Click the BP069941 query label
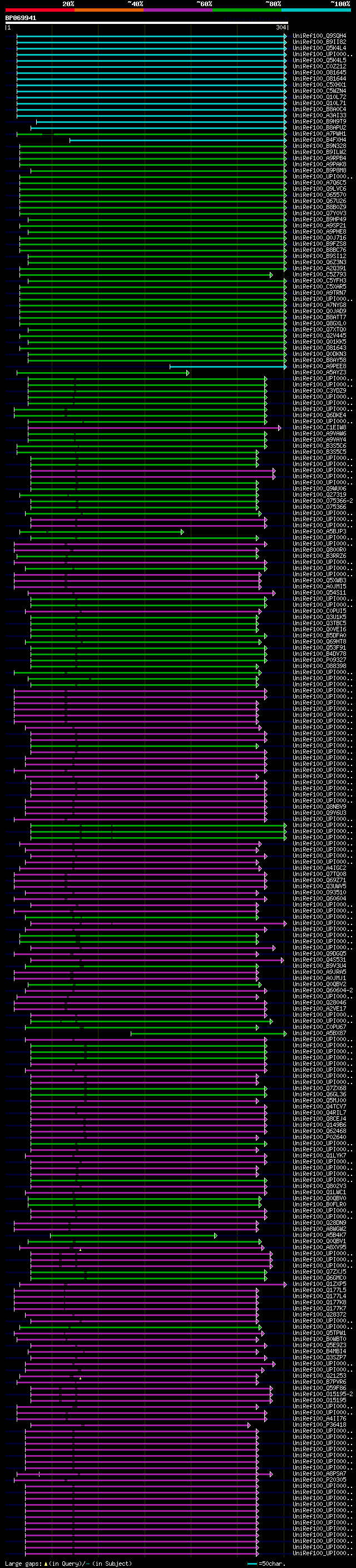 click(x=21, y=18)
